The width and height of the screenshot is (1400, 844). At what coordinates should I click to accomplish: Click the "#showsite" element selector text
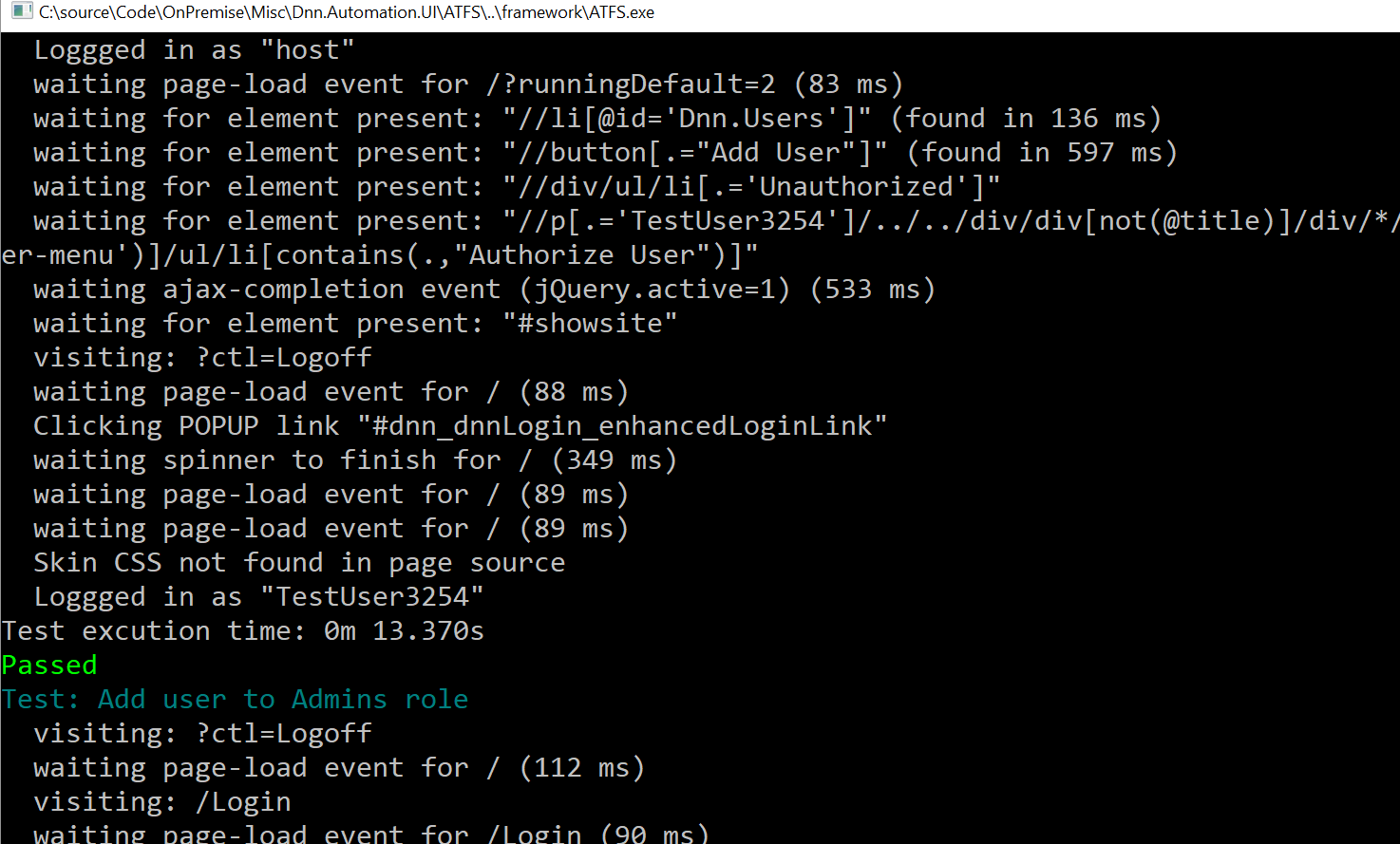tap(596, 323)
